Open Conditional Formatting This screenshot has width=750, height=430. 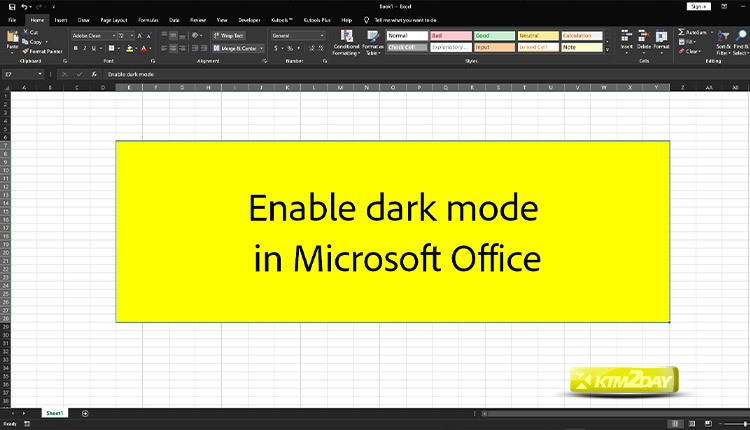point(346,43)
